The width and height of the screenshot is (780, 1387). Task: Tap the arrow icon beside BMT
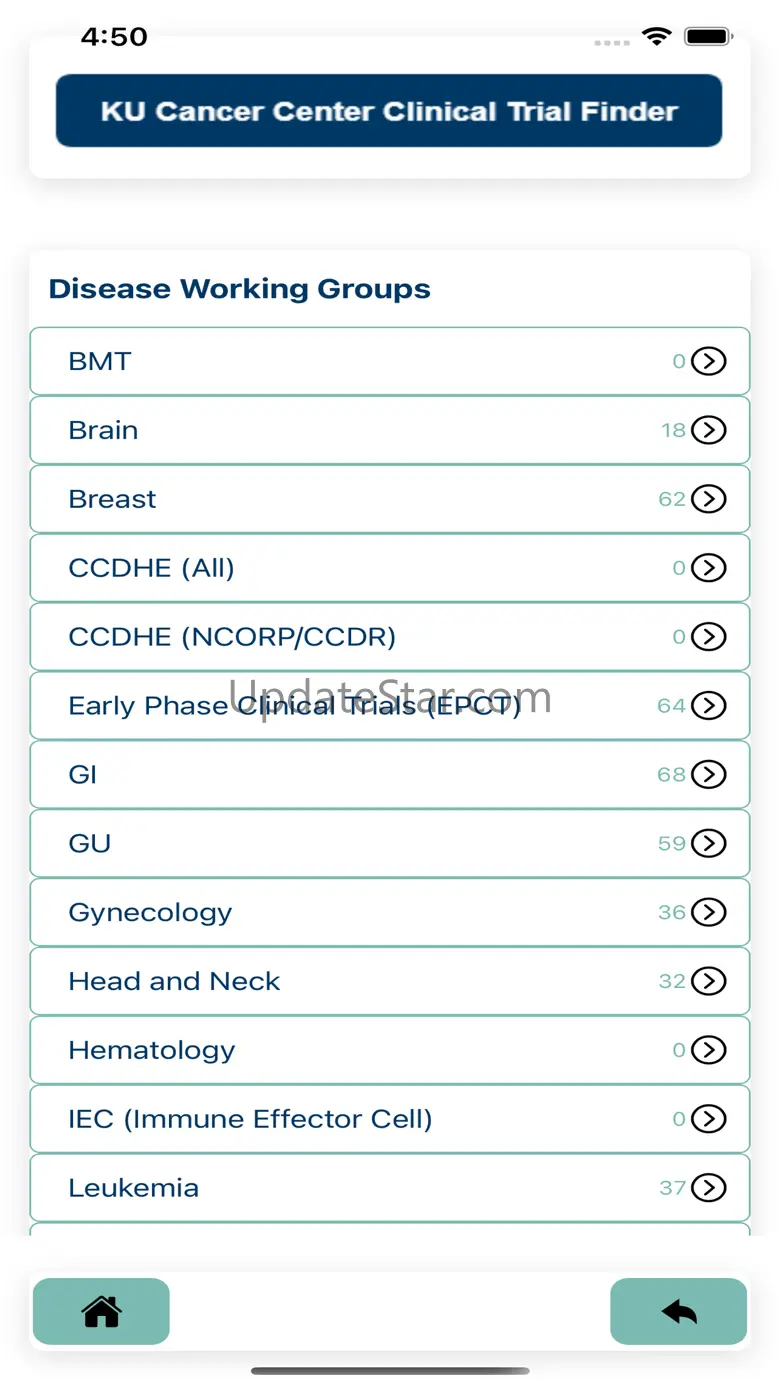pos(709,361)
